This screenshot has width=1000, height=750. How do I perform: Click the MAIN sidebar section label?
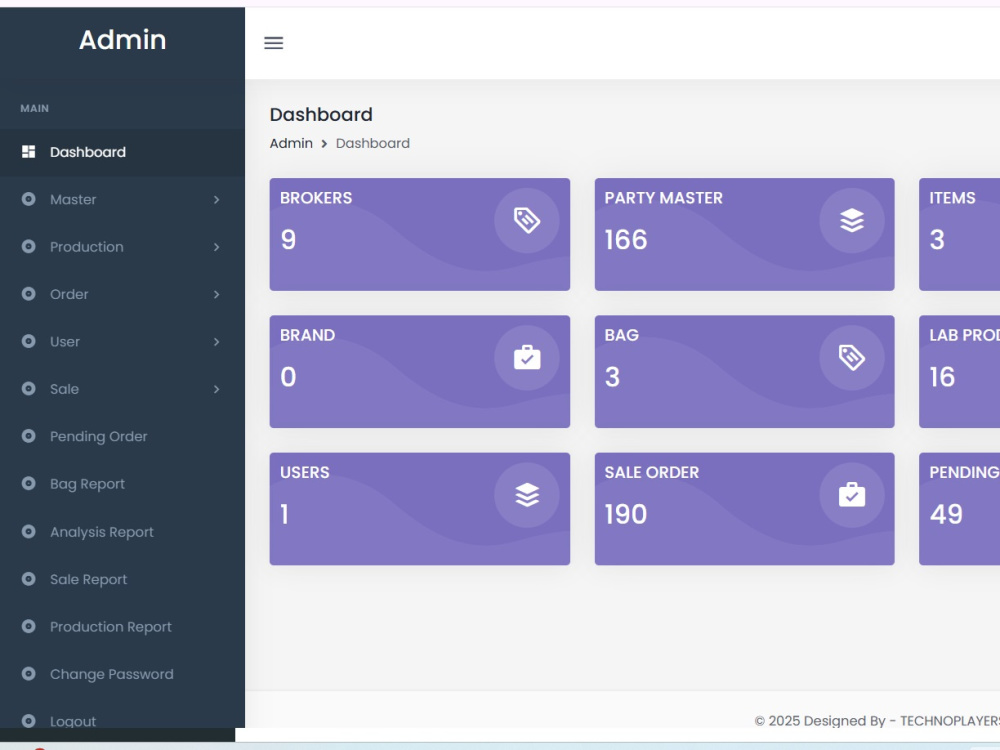(34, 108)
